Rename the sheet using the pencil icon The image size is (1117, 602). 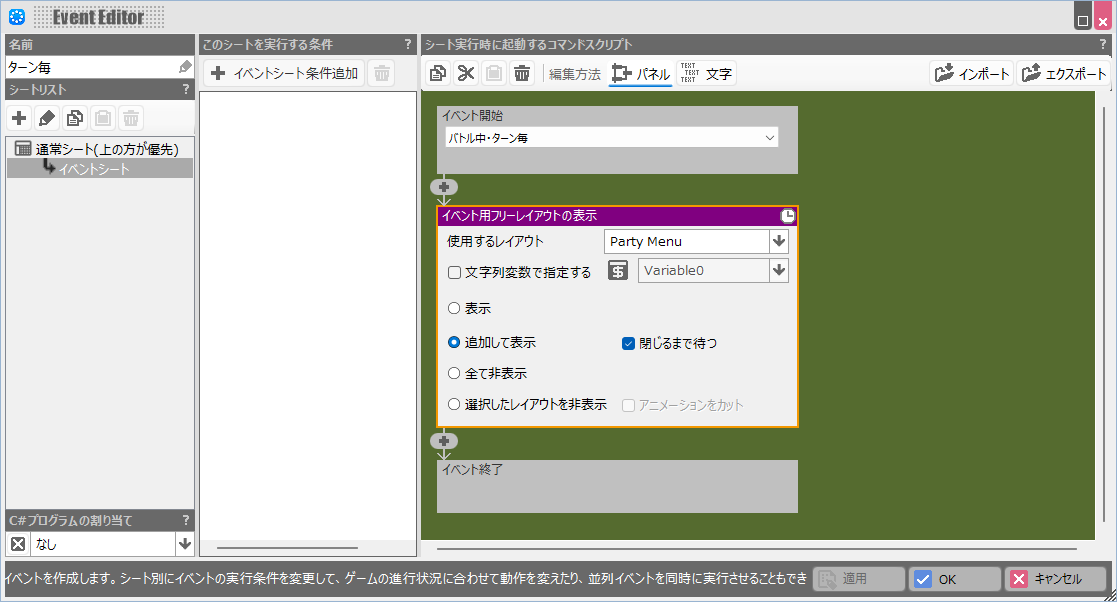click(46, 117)
